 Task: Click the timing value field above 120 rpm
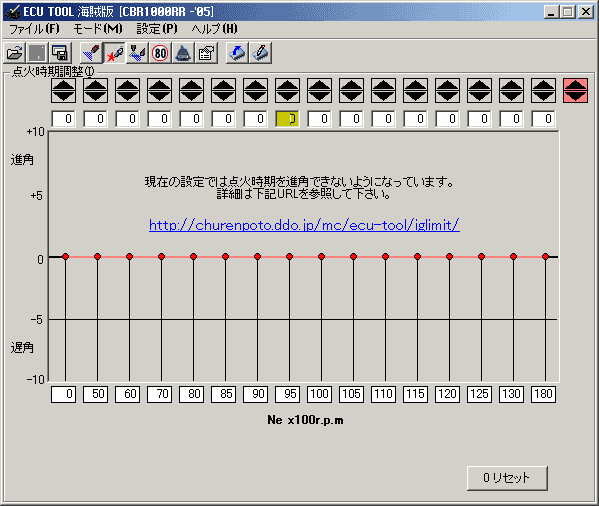pos(447,119)
